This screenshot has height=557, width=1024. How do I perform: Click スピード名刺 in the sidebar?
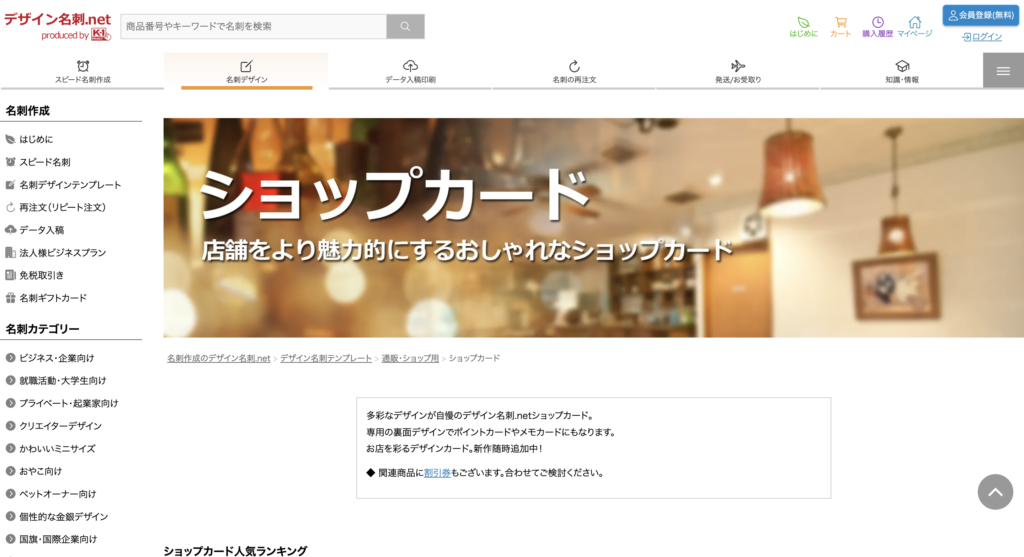pyautogui.click(x=44, y=162)
